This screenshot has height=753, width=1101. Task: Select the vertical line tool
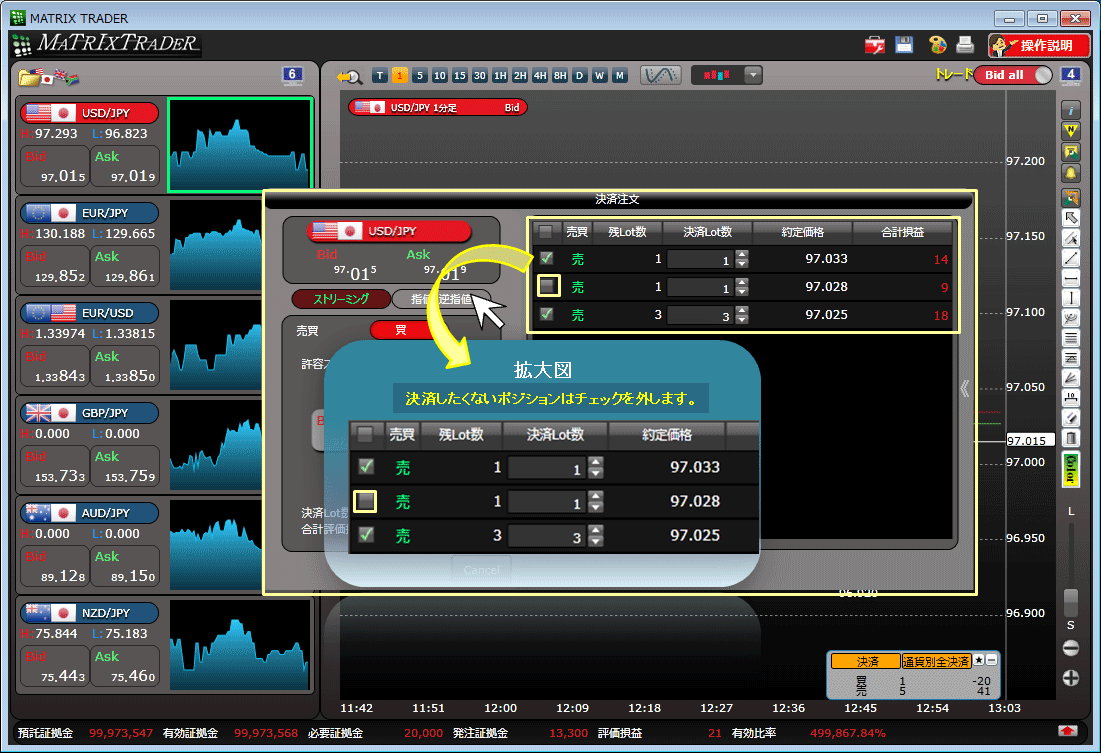click(x=1071, y=299)
